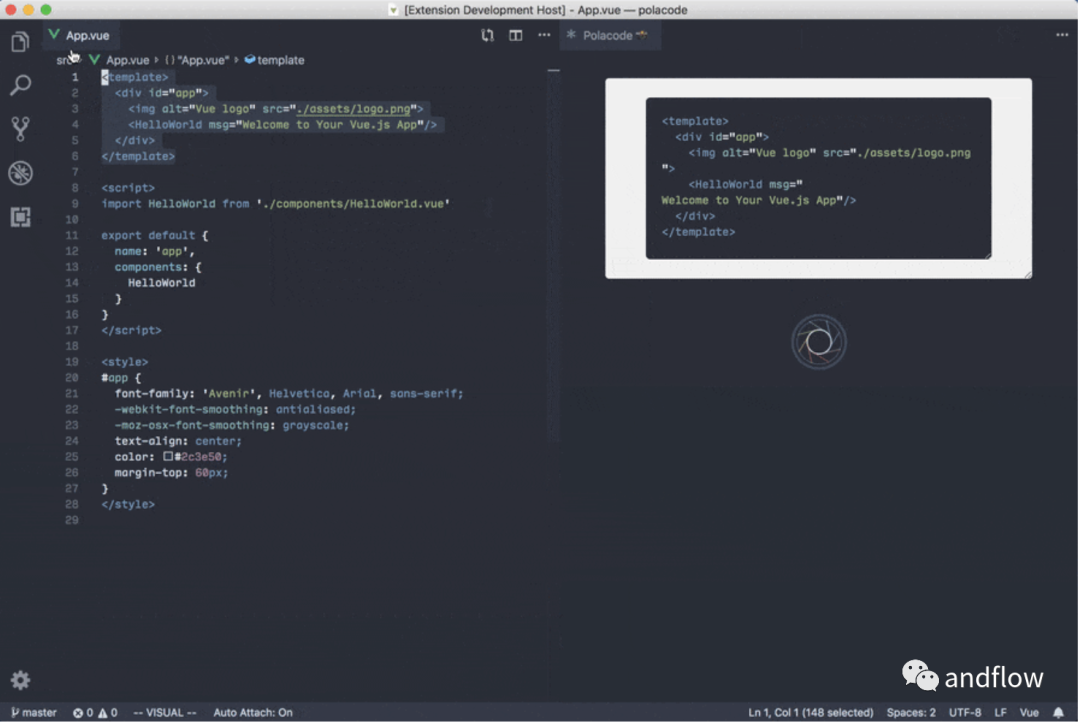Click the -- VISUAL -- mode indicator
1080x723 pixels.
pos(165,713)
